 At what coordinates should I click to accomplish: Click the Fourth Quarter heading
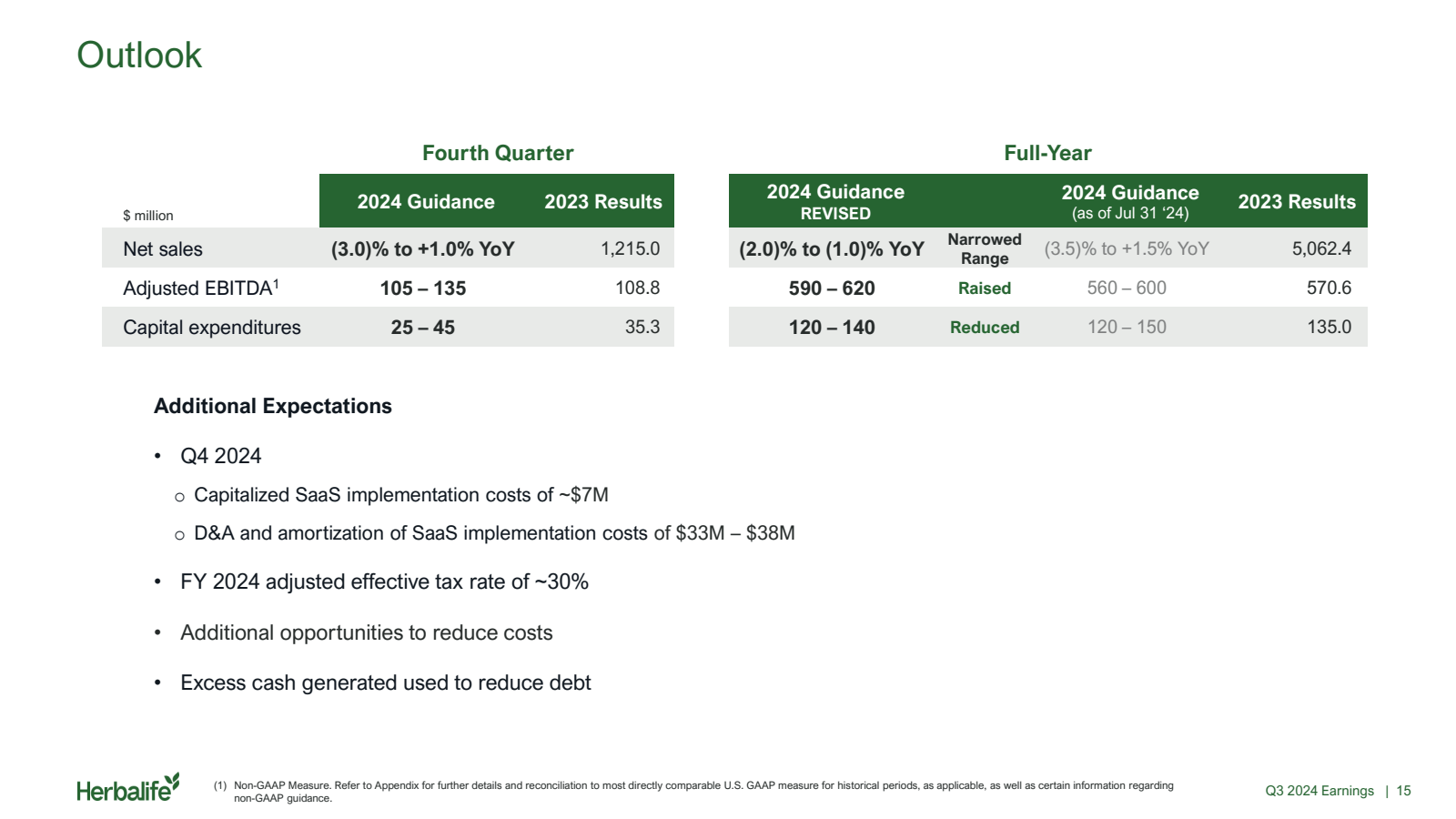point(498,153)
